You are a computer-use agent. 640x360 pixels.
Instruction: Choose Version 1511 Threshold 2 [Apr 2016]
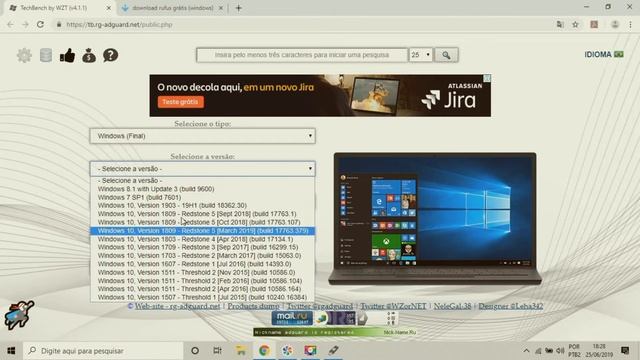(x=202, y=289)
